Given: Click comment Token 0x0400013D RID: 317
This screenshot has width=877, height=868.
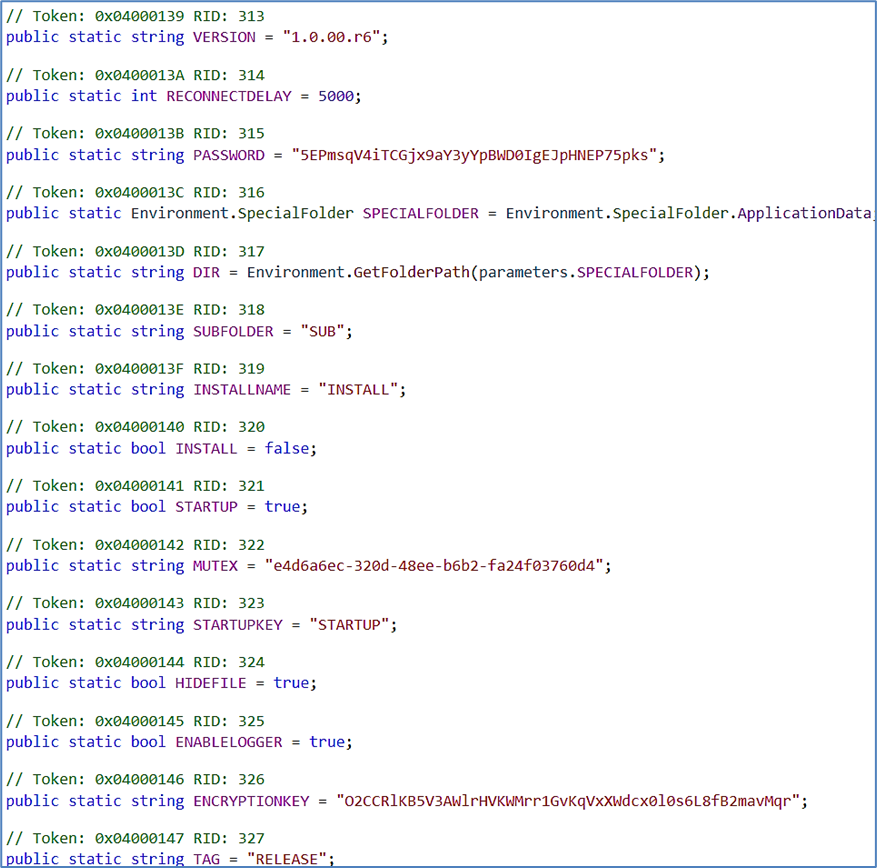Looking at the screenshot, I should tap(135, 252).
